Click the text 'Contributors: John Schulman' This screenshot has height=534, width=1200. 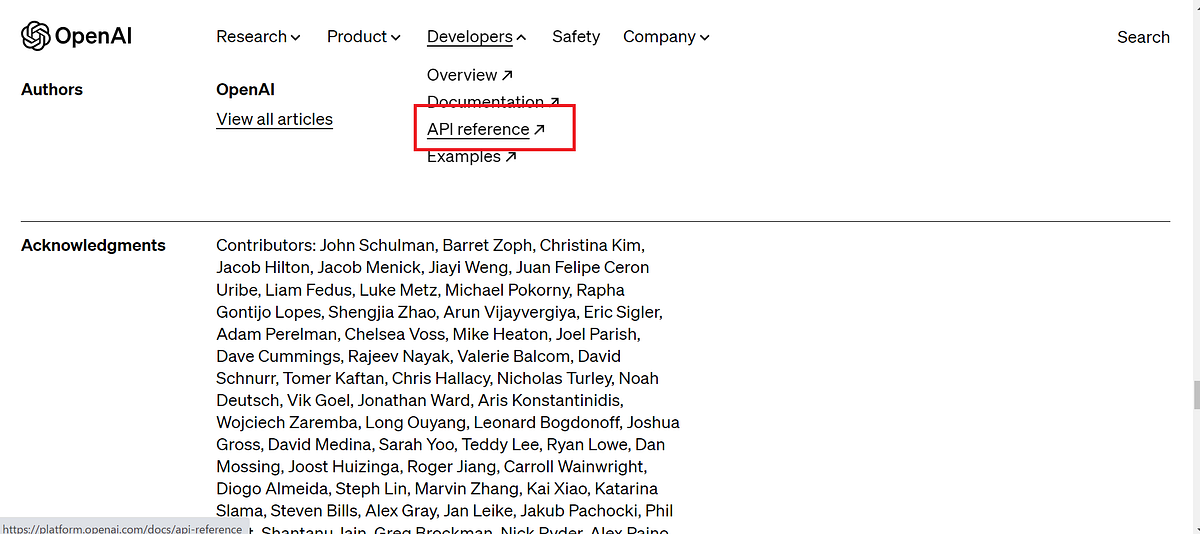pyautogui.click(x=326, y=245)
